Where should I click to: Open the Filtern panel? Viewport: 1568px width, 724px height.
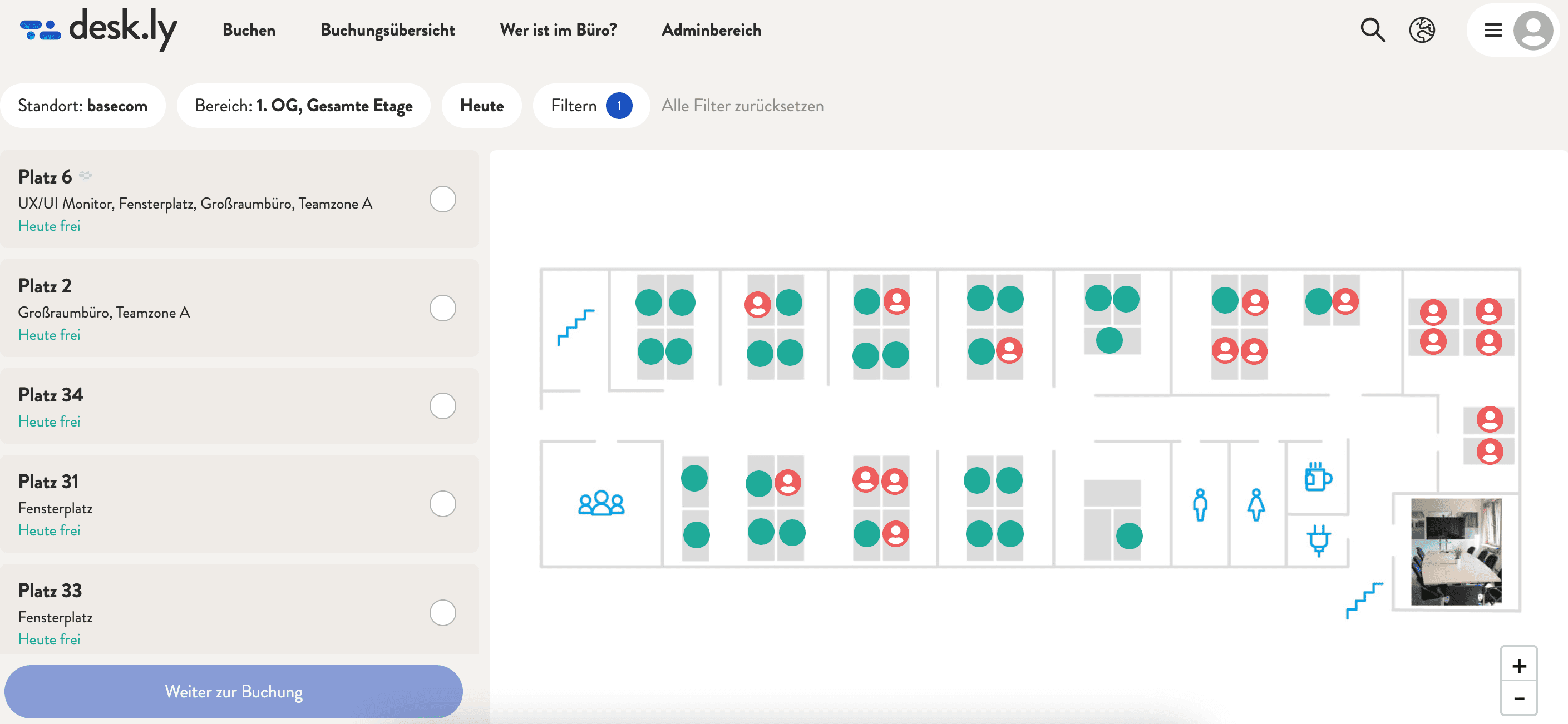pos(589,105)
